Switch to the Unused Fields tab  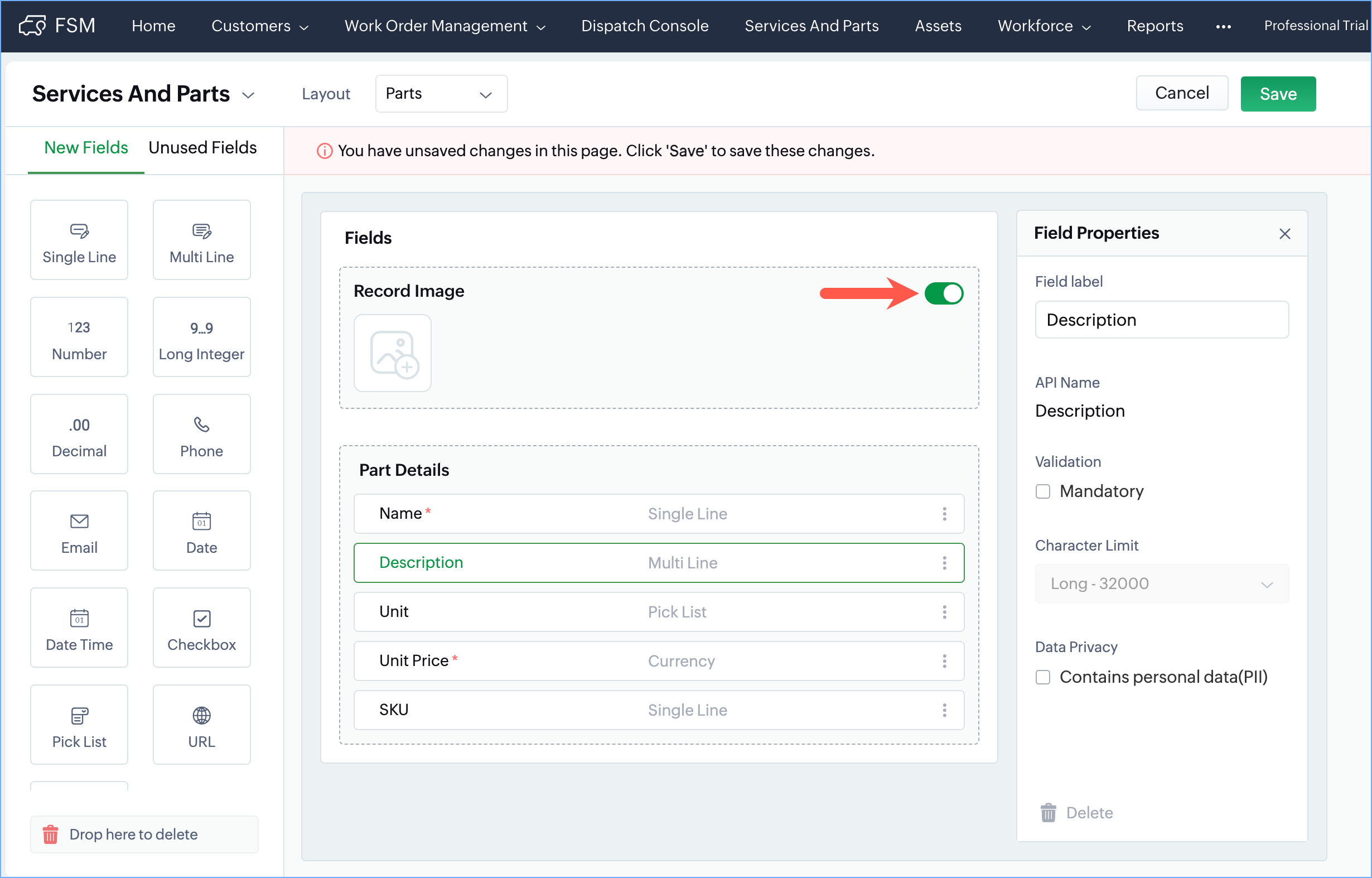[202, 148]
